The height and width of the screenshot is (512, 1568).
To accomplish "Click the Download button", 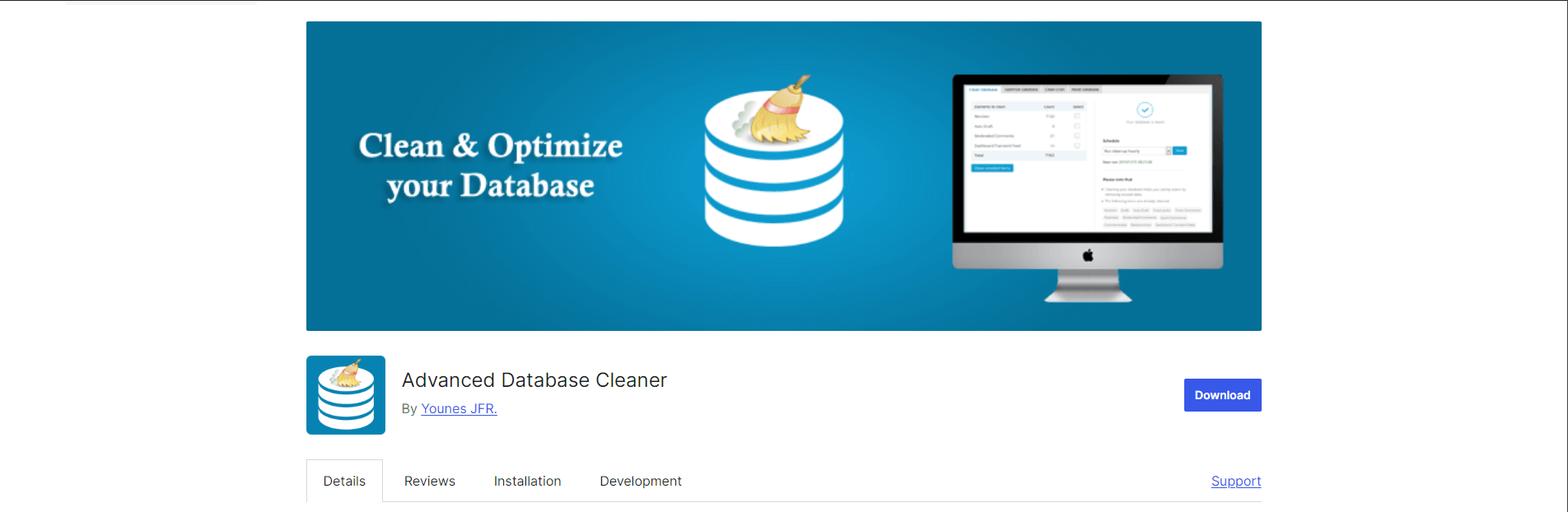I will (1222, 395).
